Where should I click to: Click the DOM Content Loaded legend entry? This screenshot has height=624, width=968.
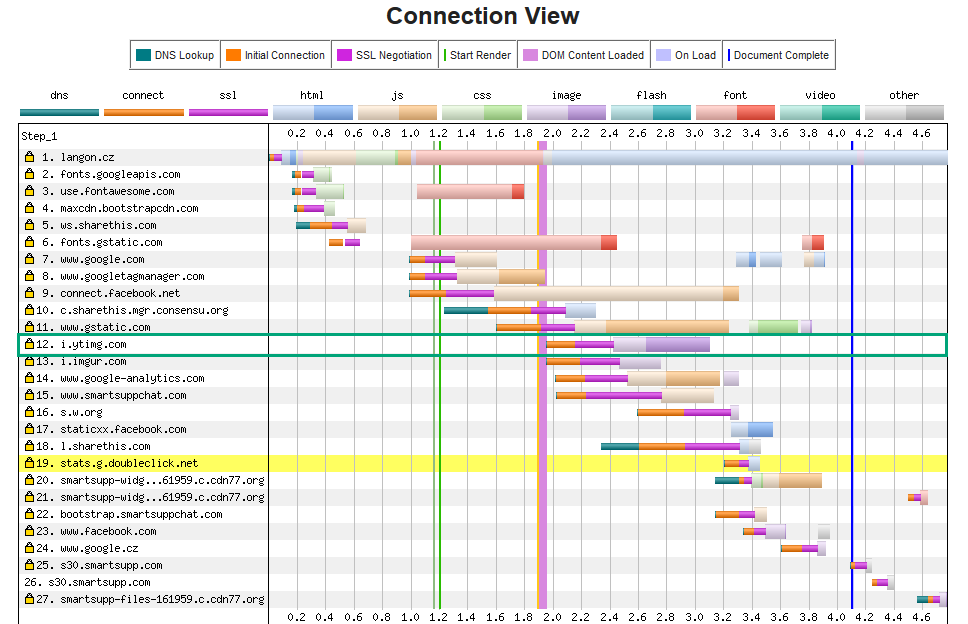[583, 55]
